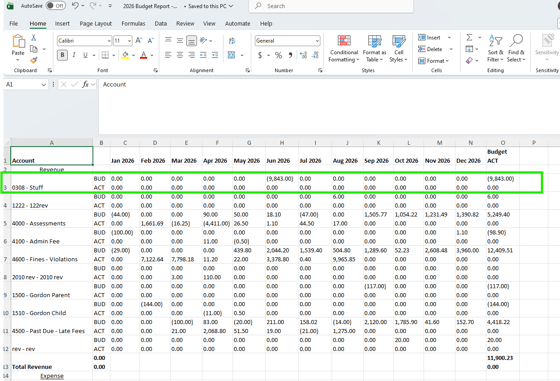Click Increase Indent icon
The image size is (560, 381).
[x=215, y=55]
